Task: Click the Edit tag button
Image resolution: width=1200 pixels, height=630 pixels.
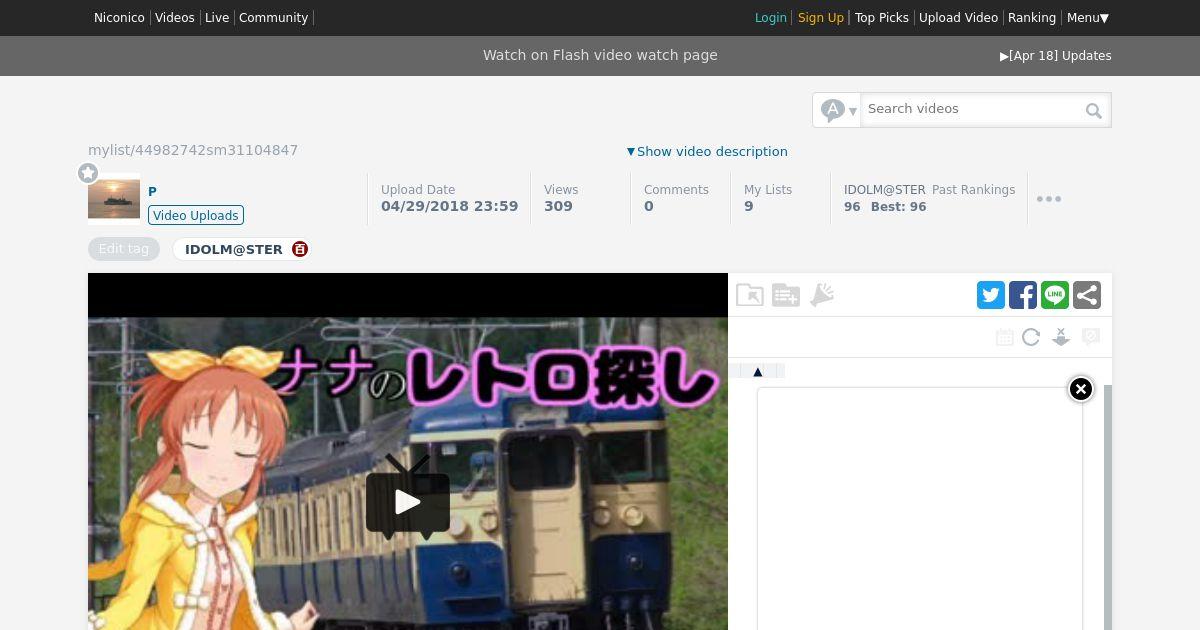Action: tap(124, 249)
